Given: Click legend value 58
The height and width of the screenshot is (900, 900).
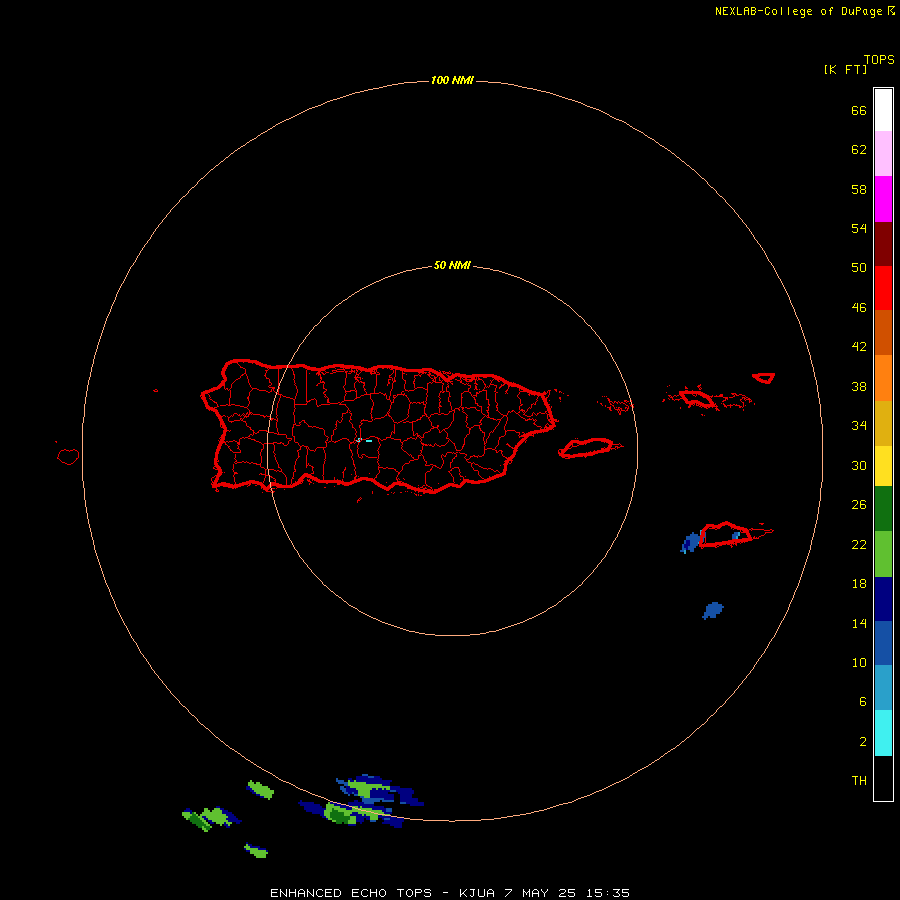Looking at the screenshot, I should click(x=859, y=189).
